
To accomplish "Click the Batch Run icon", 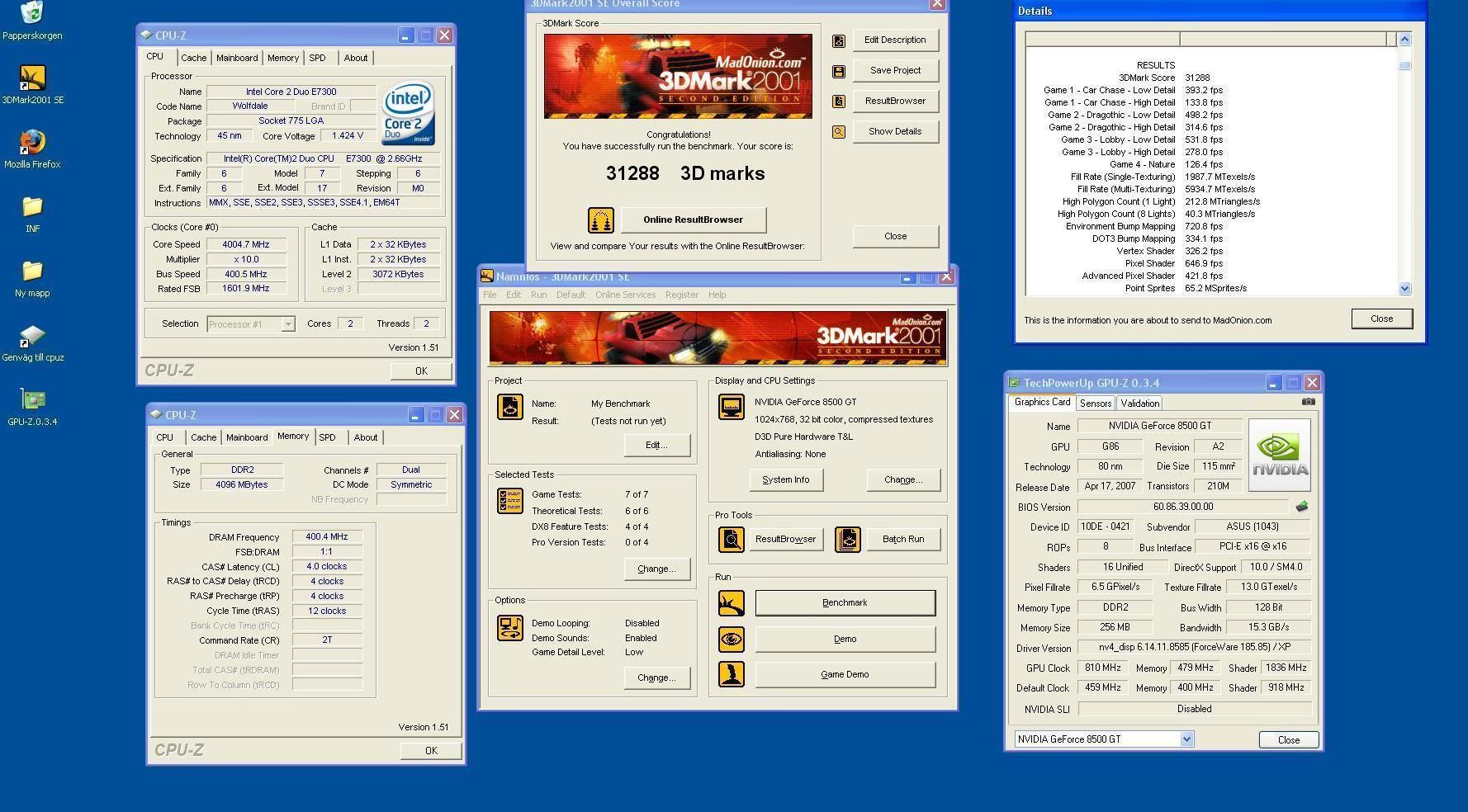I will coord(848,540).
